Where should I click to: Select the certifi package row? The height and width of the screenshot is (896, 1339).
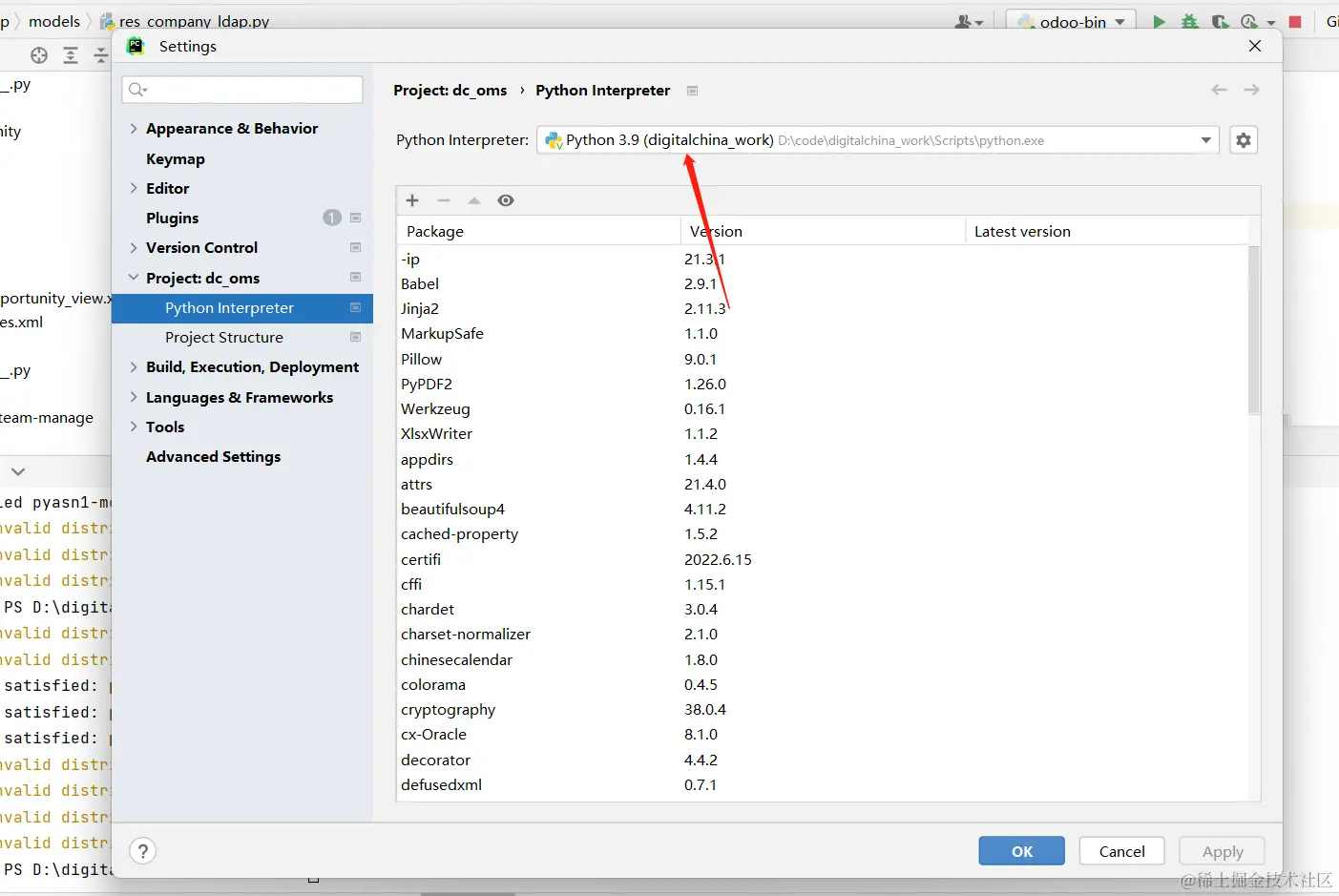tap(823, 559)
